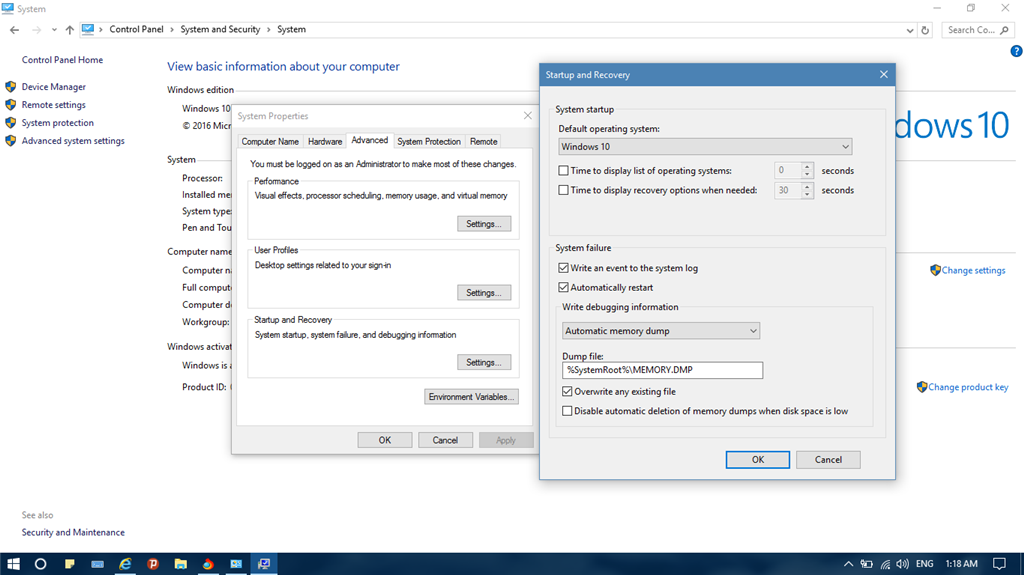The height and width of the screenshot is (575, 1024).
Task: Click the shield icon beside Change settings
Action: (x=935, y=270)
